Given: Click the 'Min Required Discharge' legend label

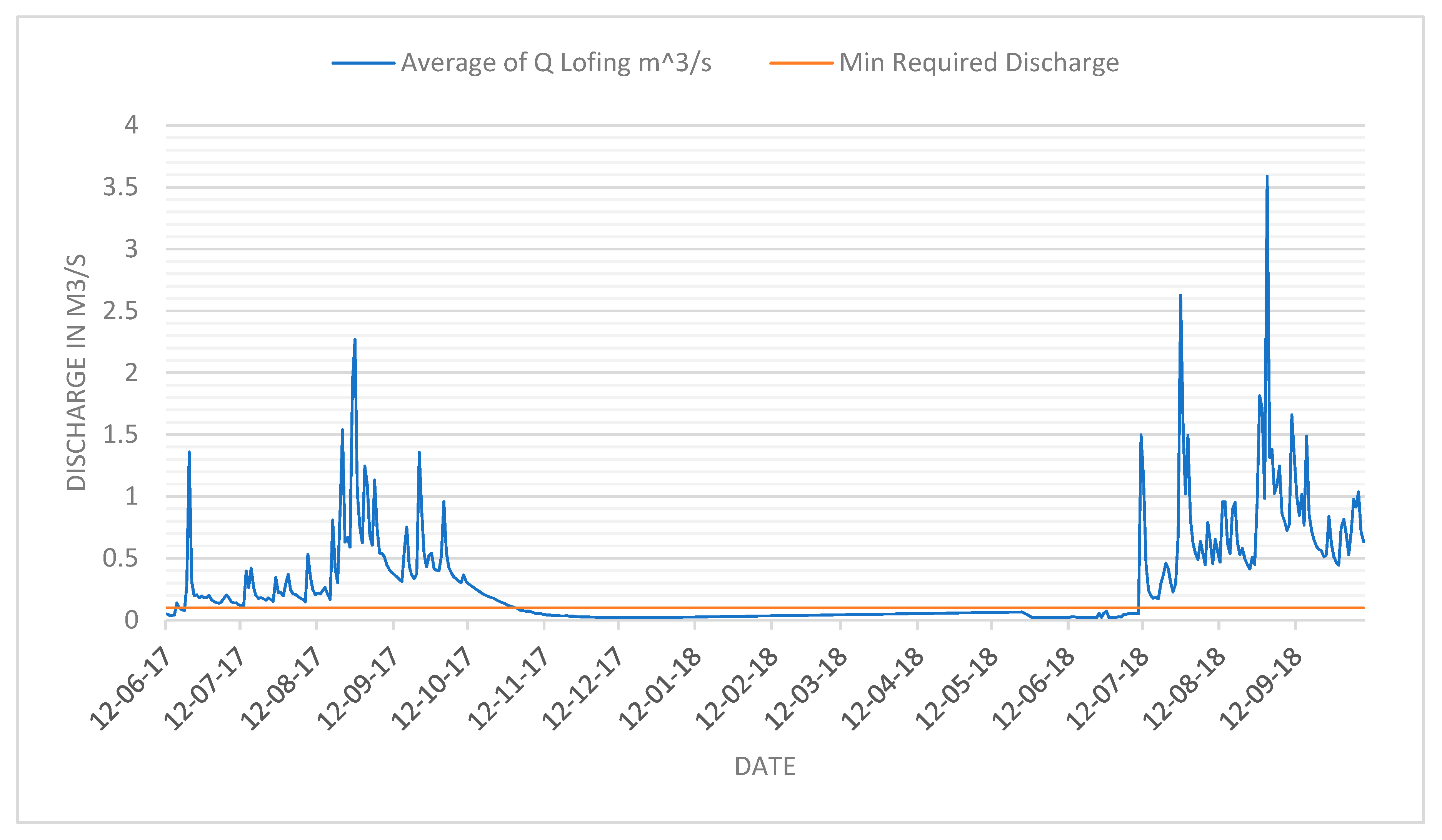Looking at the screenshot, I should tap(979, 63).
